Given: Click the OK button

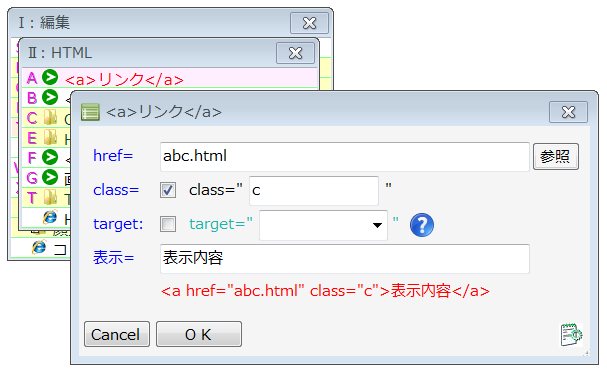Looking at the screenshot, I should point(199,334).
